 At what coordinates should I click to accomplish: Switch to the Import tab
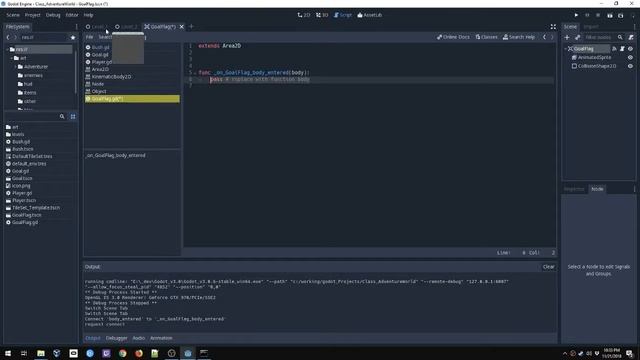(x=591, y=27)
